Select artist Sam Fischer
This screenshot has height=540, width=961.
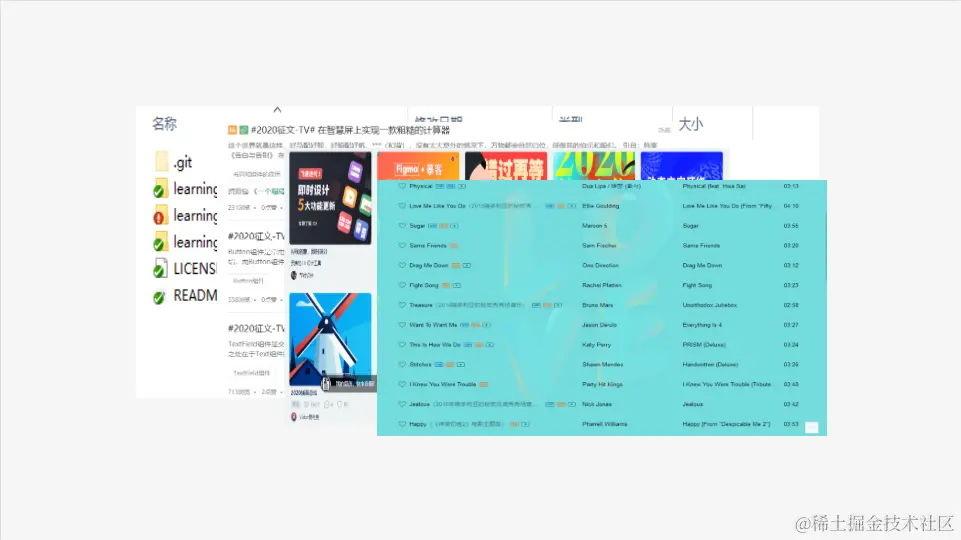click(599, 245)
